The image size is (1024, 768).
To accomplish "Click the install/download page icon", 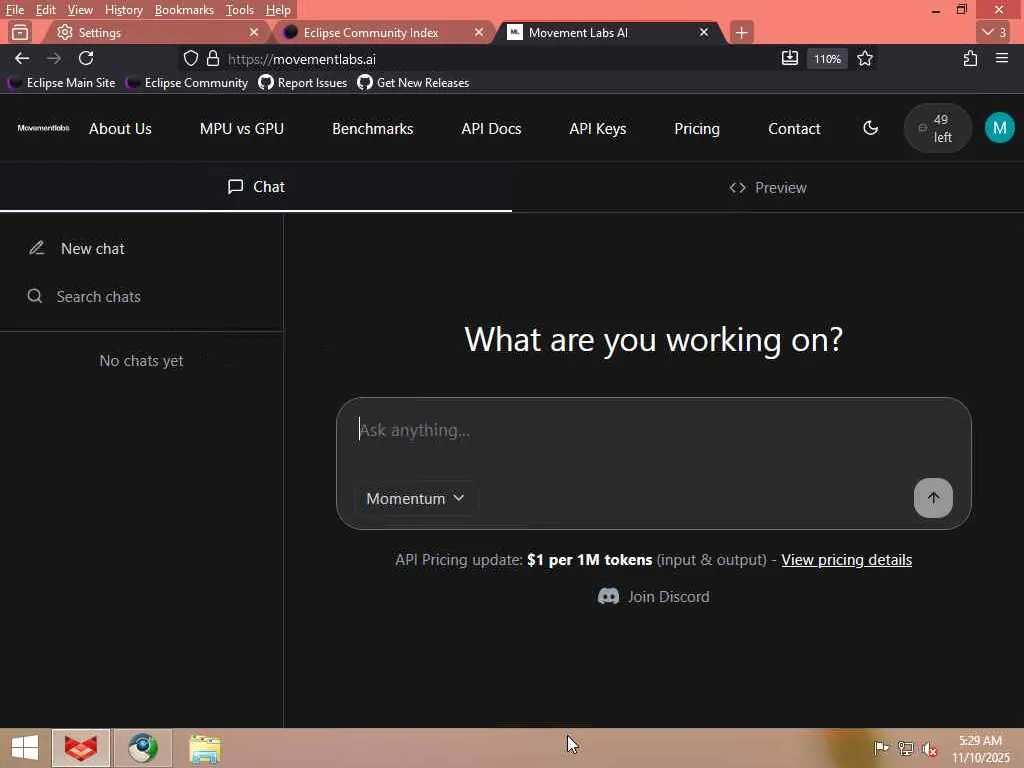I will [790, 58].
